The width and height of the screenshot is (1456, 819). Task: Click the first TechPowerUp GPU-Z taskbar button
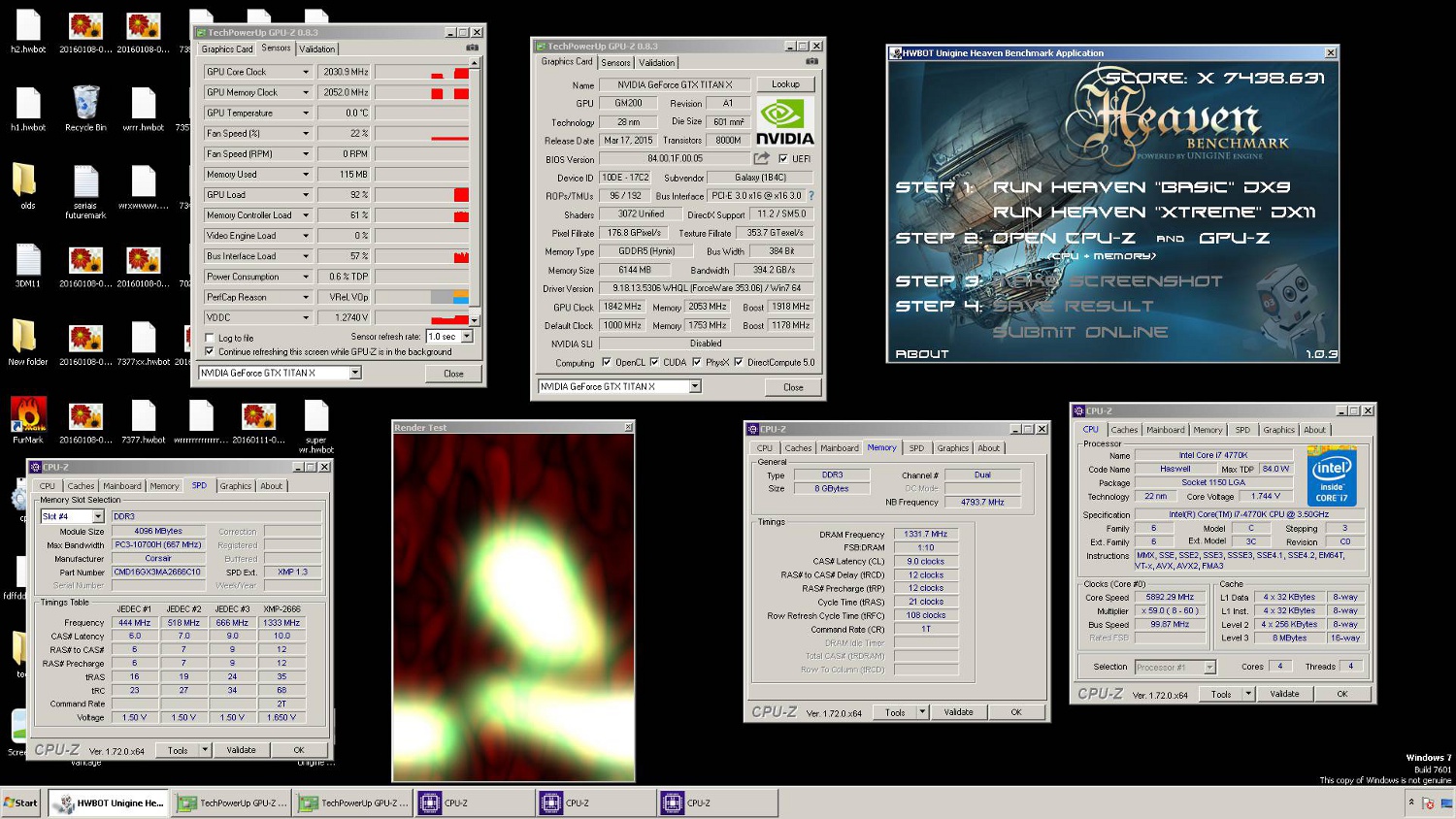pyautogui.click(x=233, y=803)
